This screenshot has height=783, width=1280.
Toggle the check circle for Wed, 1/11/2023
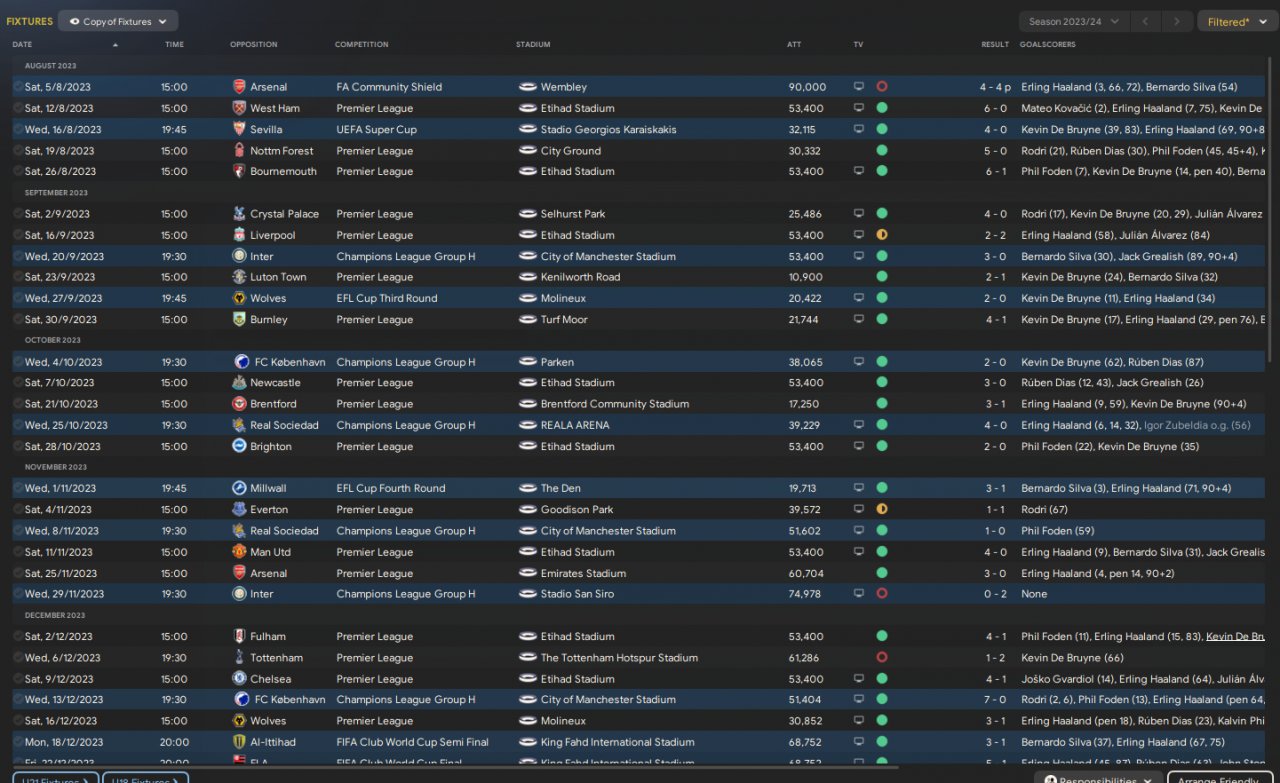click(18, 488)
